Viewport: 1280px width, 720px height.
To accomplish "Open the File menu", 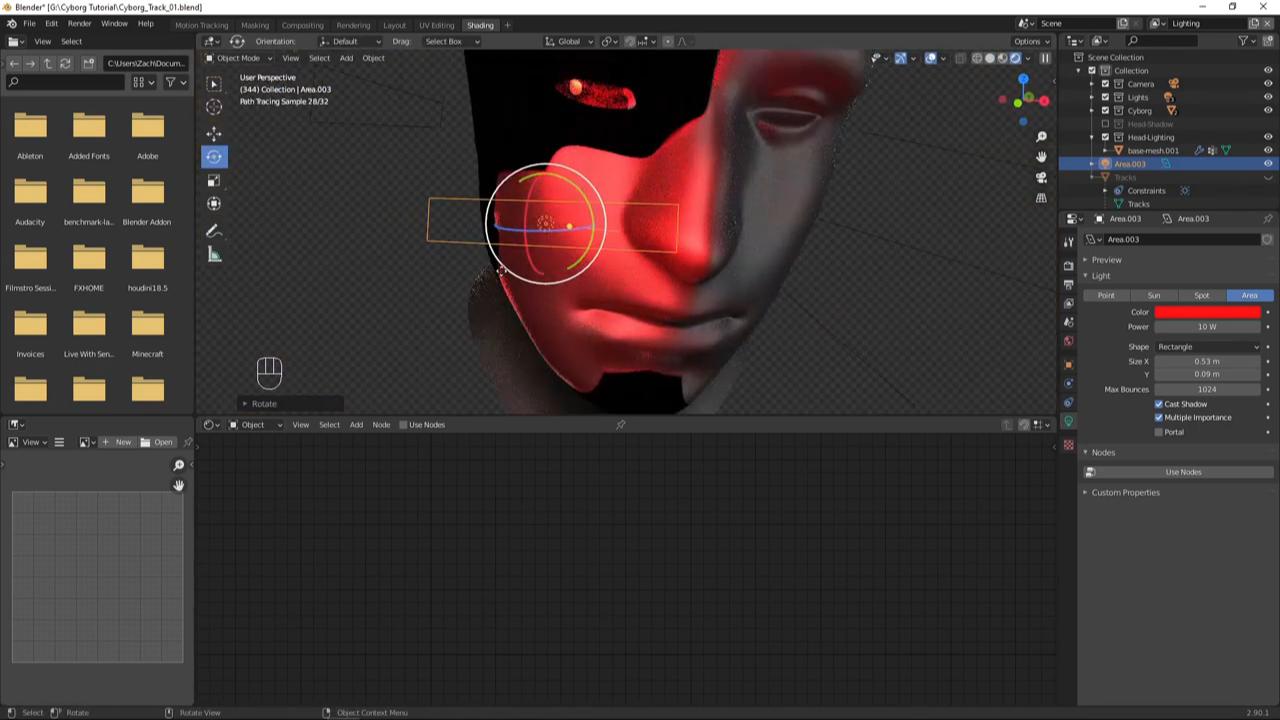I will click(x=29, y=23).
